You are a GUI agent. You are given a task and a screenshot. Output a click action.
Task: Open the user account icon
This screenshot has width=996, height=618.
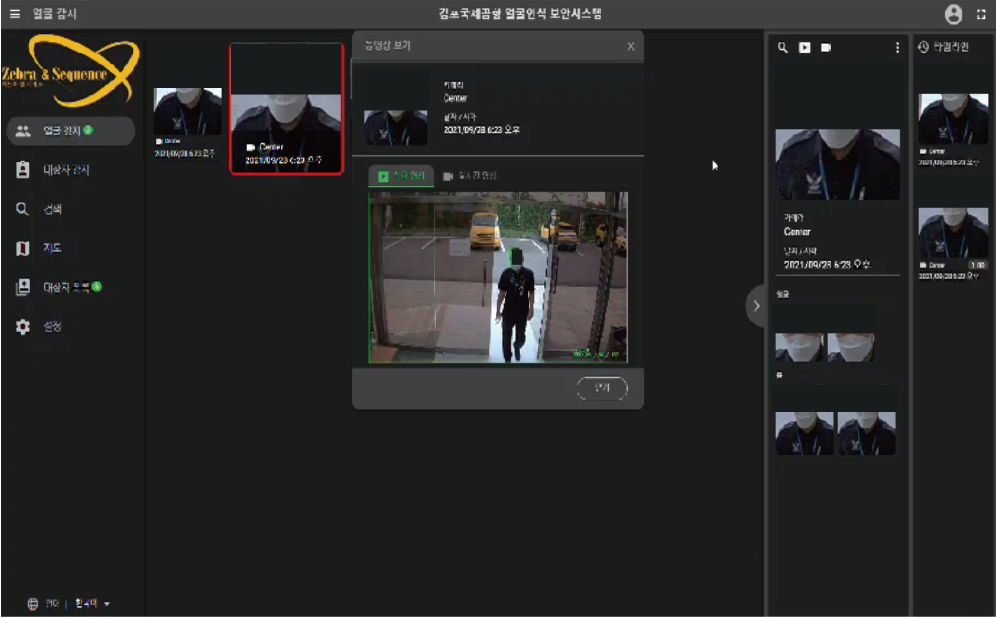[x=953, y=14]
